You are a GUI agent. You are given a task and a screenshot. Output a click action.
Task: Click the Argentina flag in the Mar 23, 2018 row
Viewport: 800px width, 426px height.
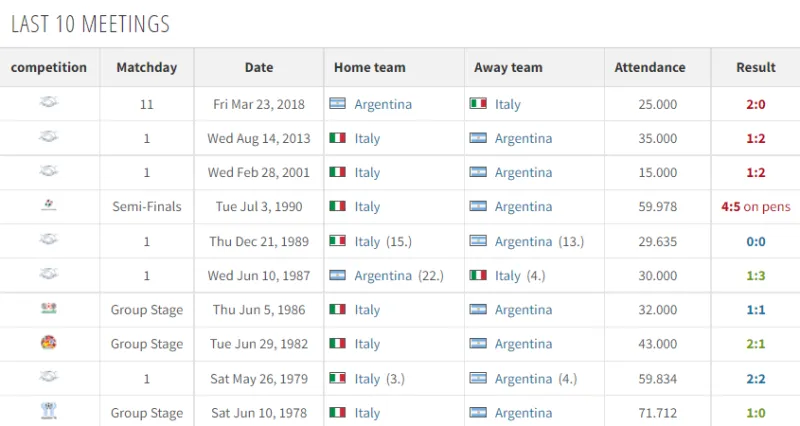tap(337, 104)
